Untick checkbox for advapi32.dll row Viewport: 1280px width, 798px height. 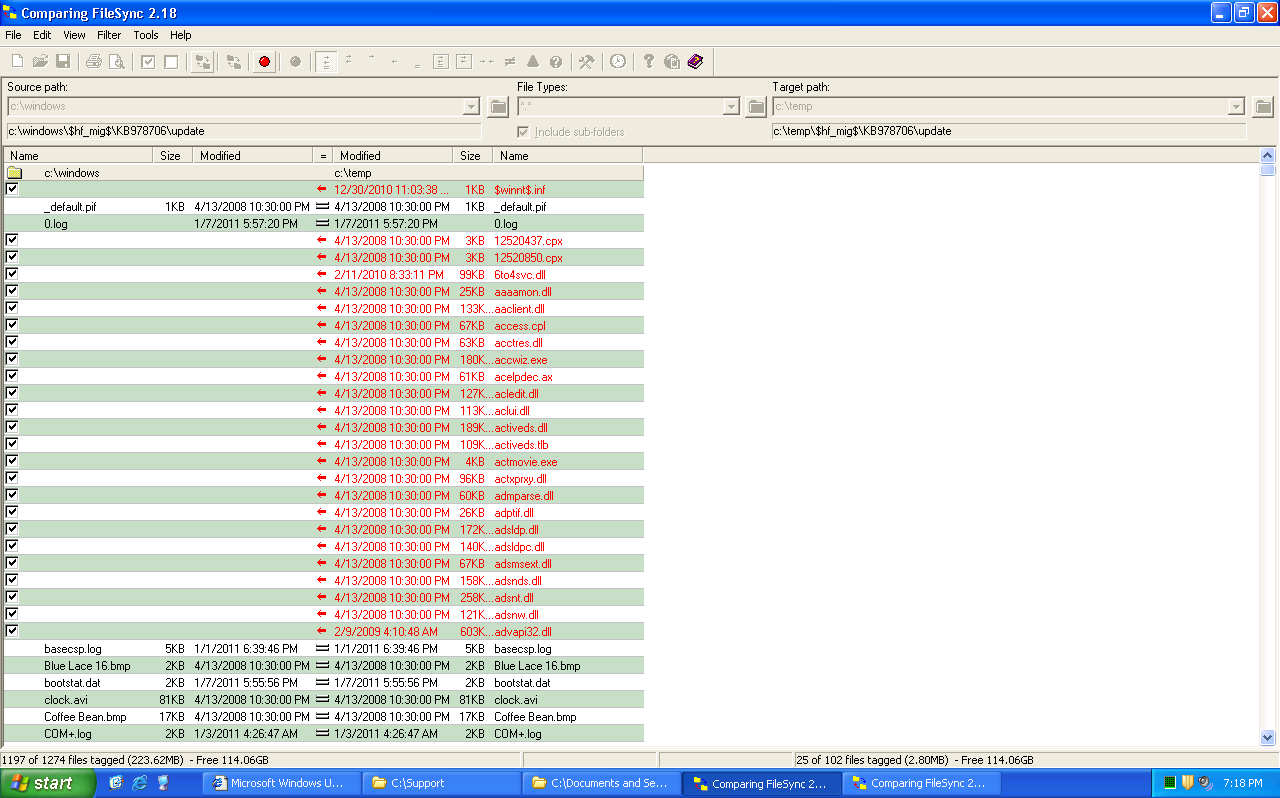tap(12, 631)
